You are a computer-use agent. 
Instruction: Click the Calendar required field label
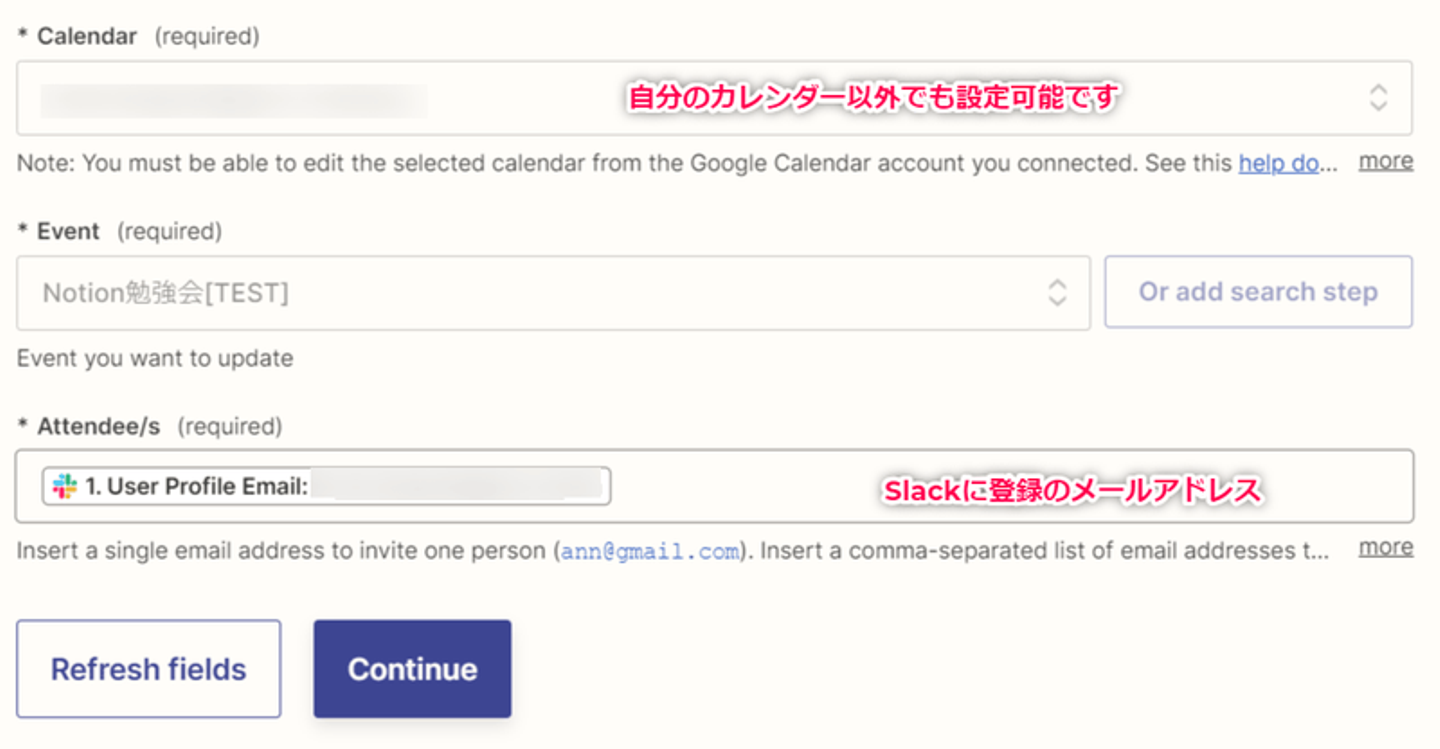pos(87,37)
